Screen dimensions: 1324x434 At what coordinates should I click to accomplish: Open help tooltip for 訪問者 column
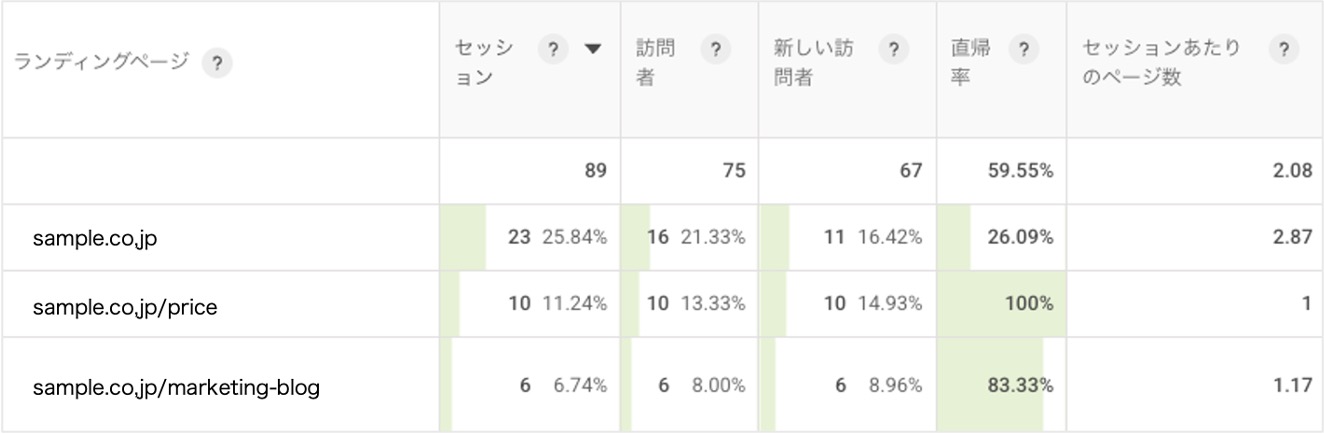click(x=714, y=49)
